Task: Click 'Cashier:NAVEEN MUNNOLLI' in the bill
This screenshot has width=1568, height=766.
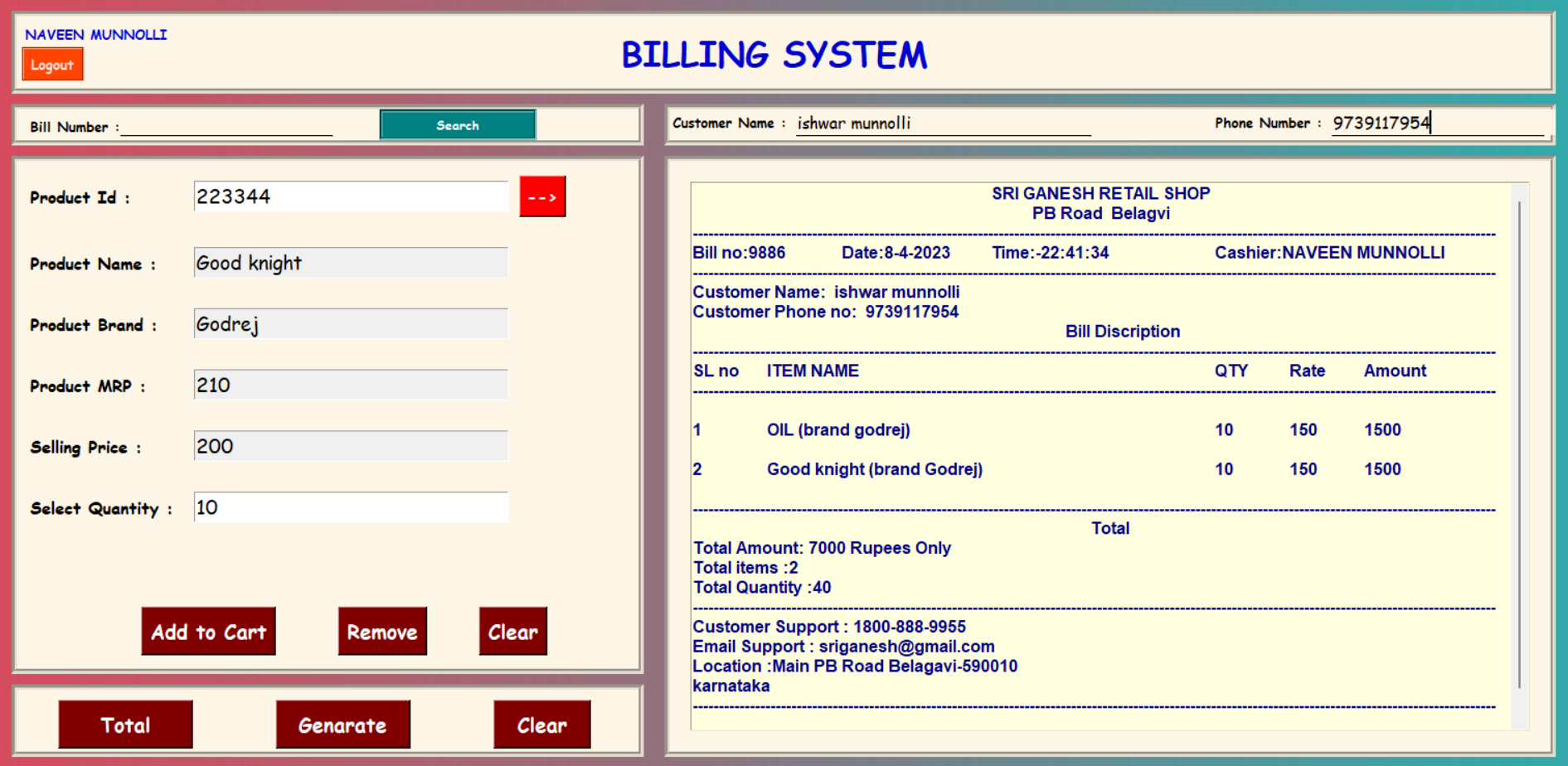Action: 1329,253
